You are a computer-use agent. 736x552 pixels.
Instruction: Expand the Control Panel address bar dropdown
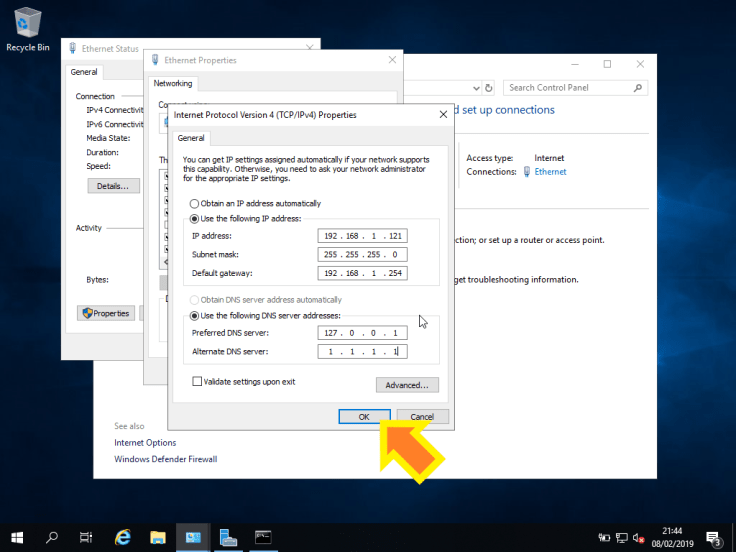(476, 88)
